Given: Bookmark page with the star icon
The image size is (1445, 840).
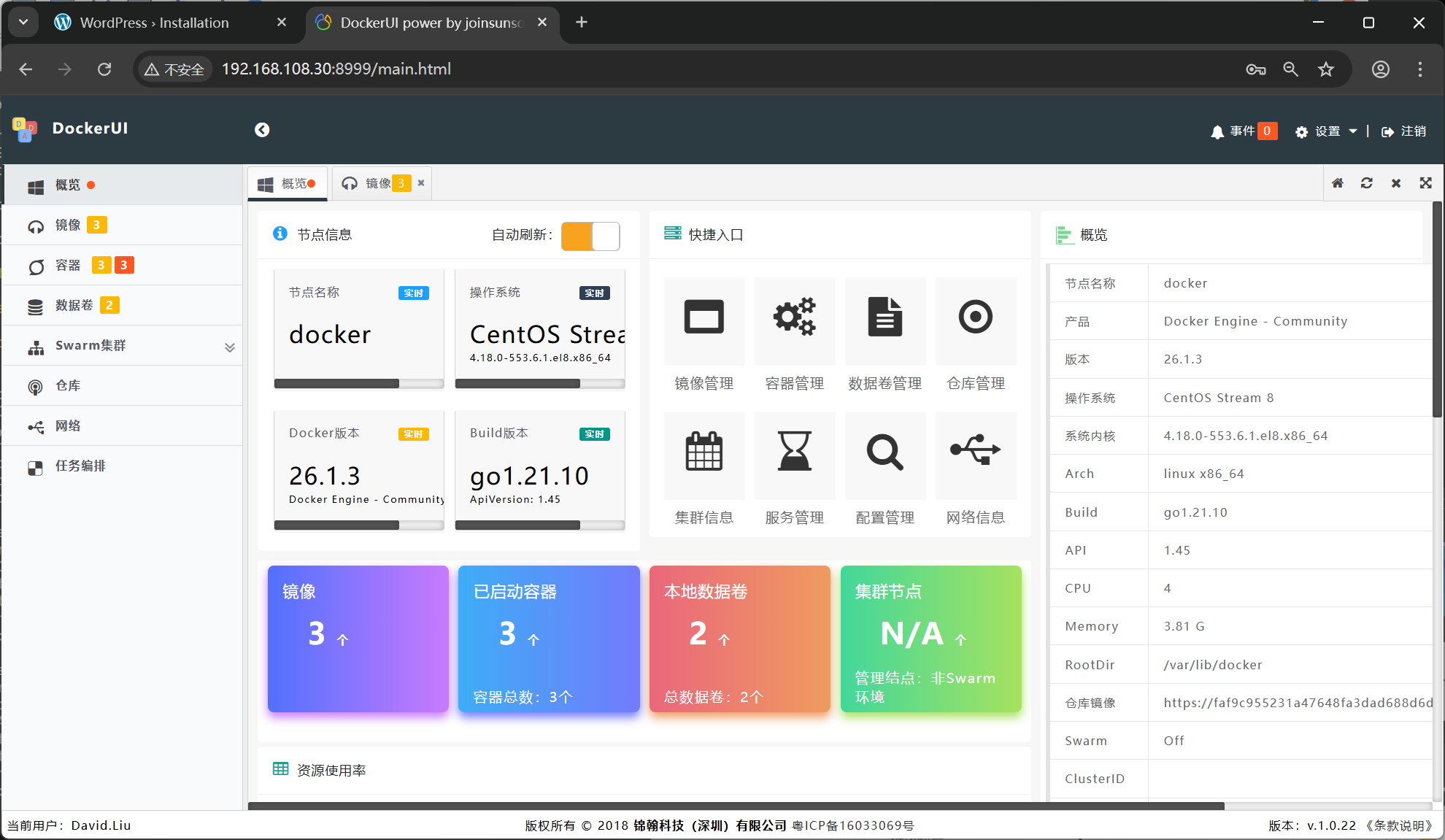Looking at the screenshot, I should pos(1325,69).
